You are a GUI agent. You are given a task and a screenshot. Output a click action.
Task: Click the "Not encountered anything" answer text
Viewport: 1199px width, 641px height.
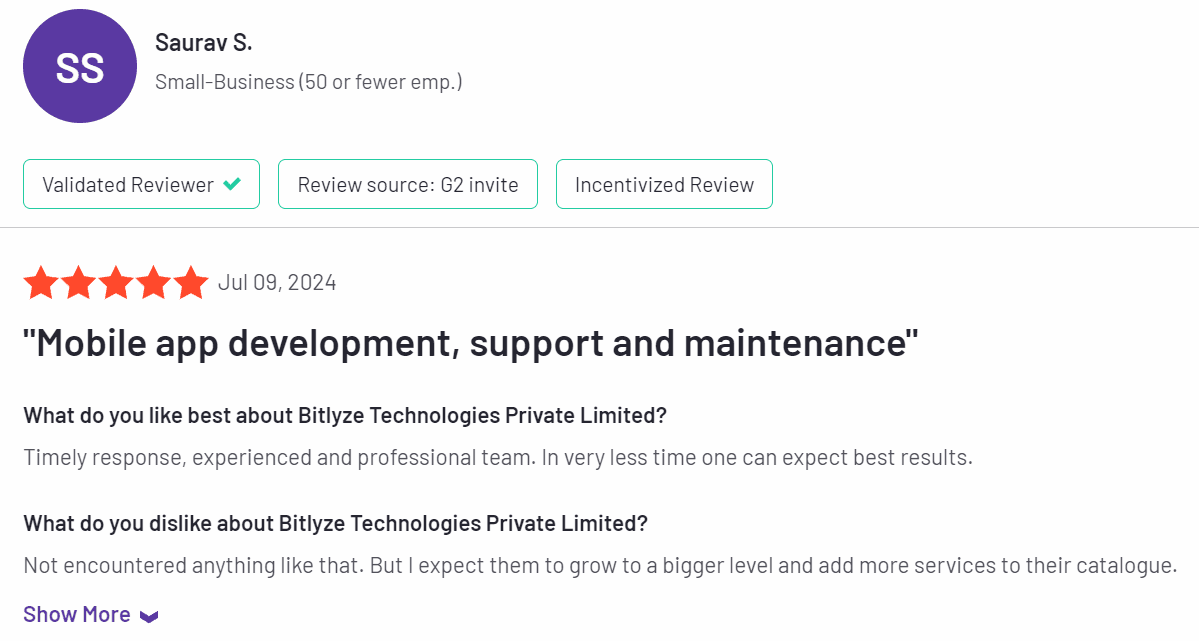[599, 565]
